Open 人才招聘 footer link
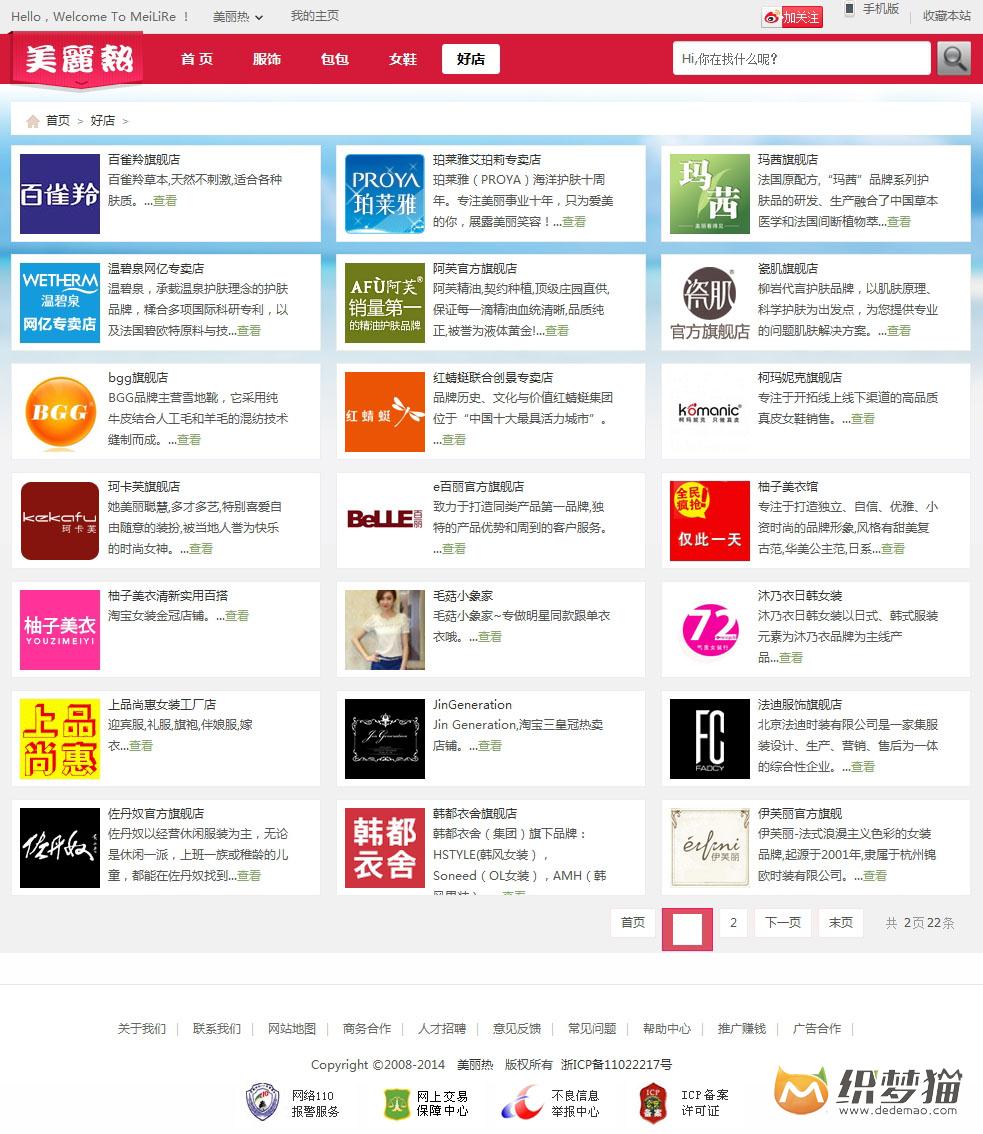Viewport: 983px width, 1134px height. click(442, 1028)
